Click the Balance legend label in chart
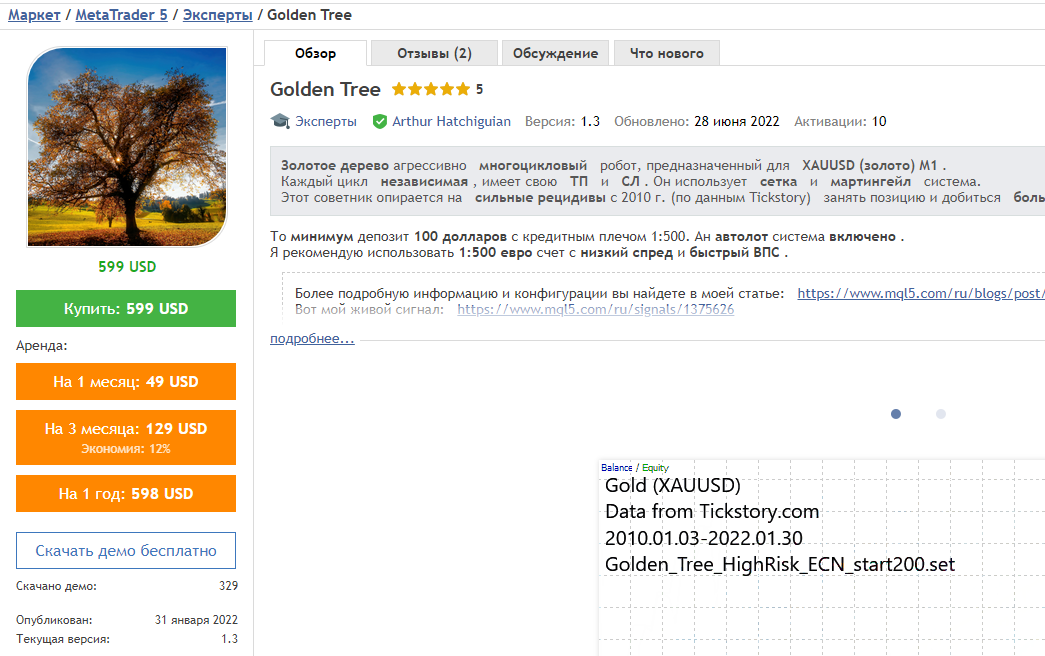Image resolution: width=1045 pixels, height=656 pixels. coord(616,468)
